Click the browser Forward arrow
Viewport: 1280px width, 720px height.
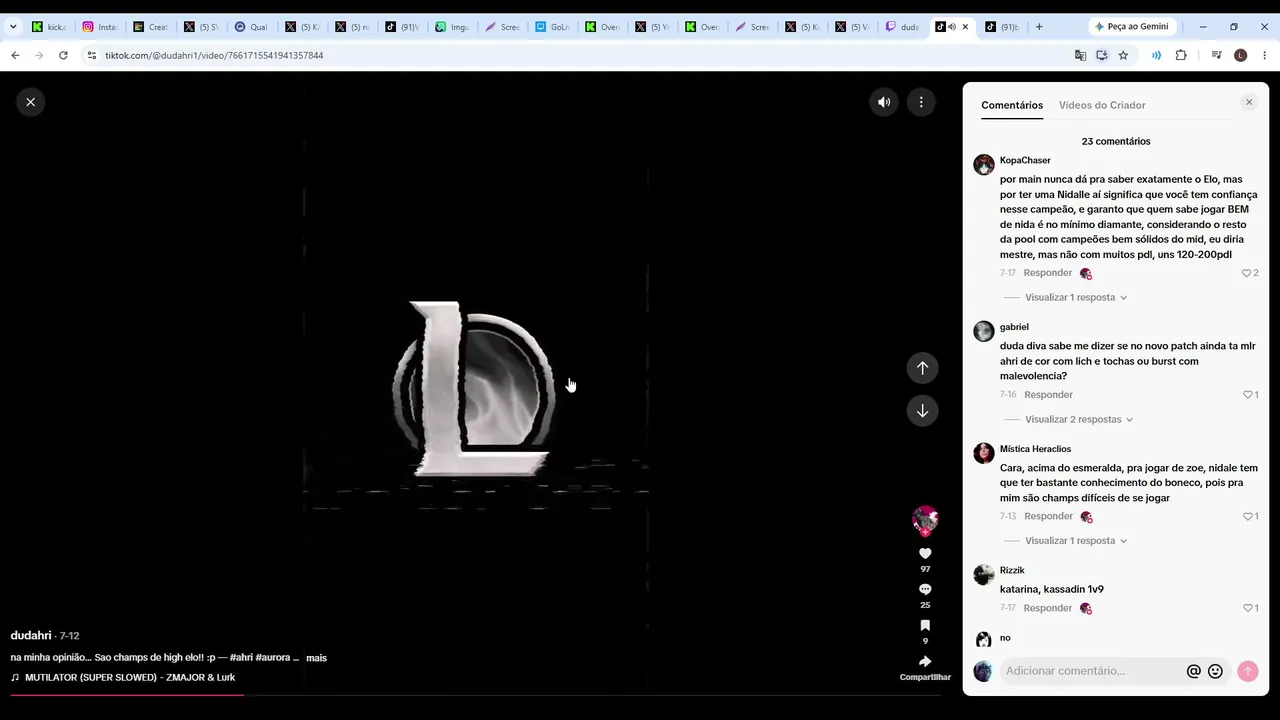[39, 55]
